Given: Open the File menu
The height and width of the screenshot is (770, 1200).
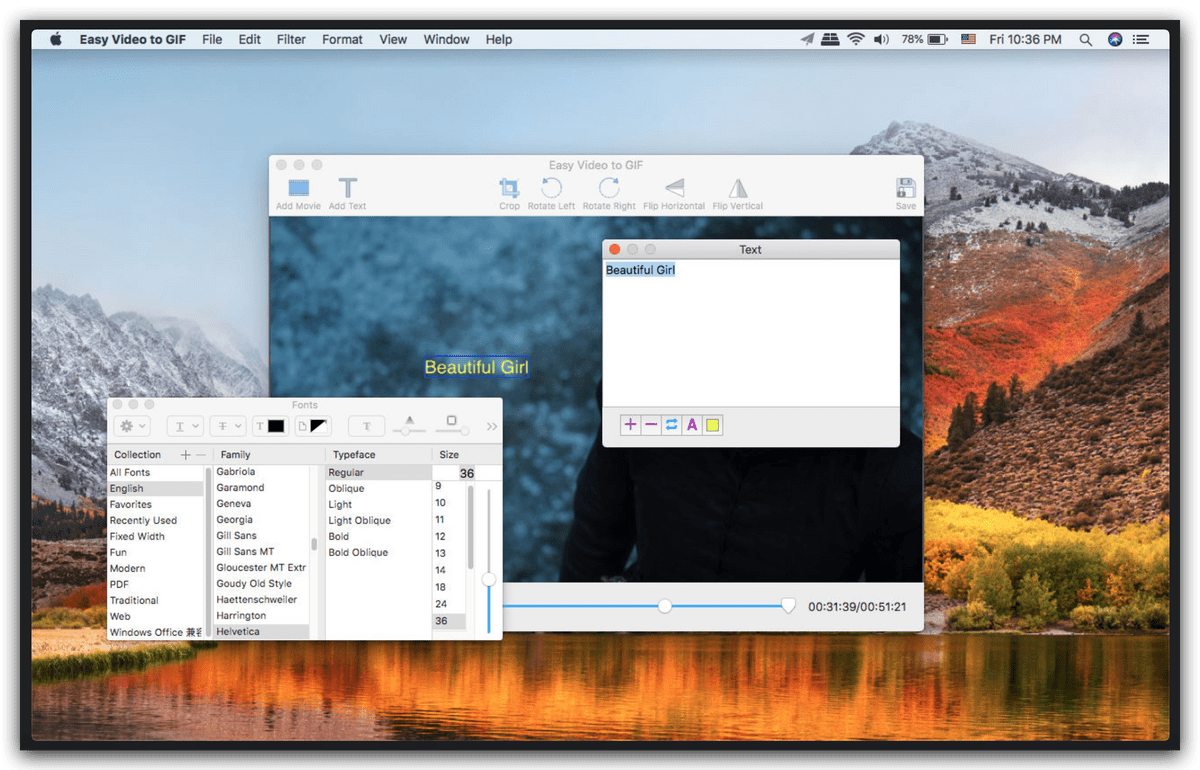Looking at the screenshot, I should click(212, 39).
